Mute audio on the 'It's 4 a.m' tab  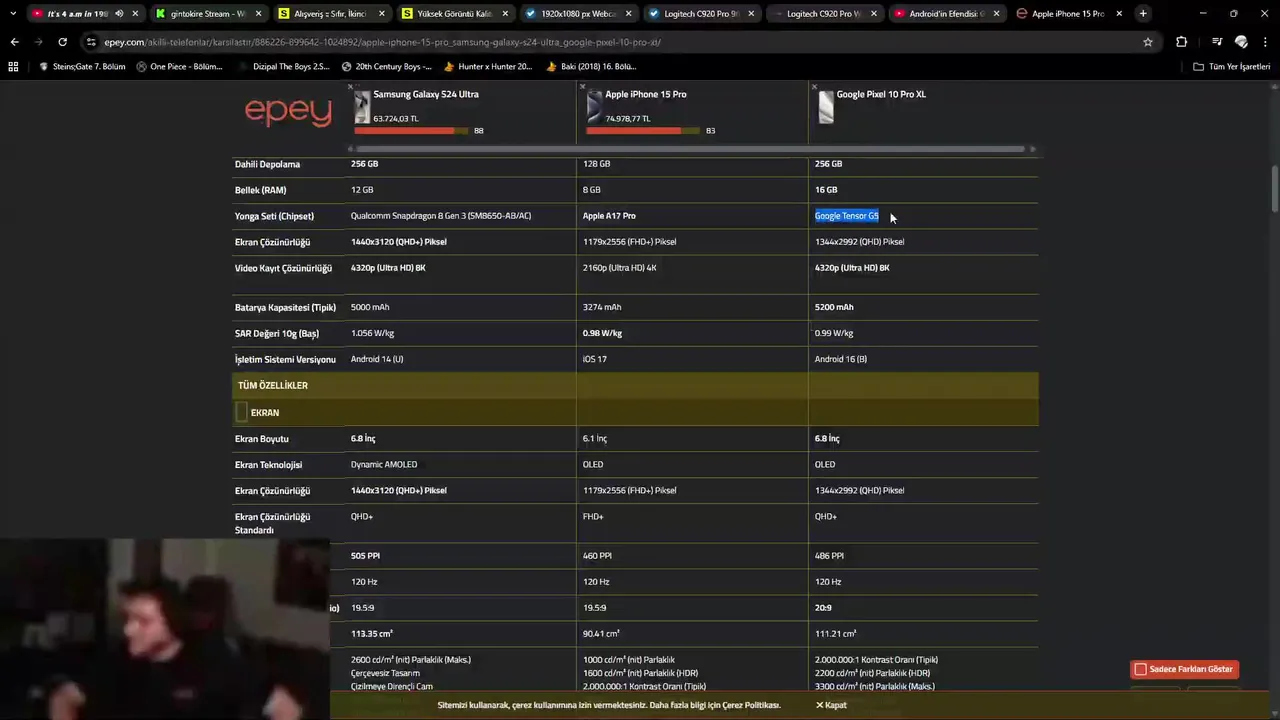pos(119,14)
